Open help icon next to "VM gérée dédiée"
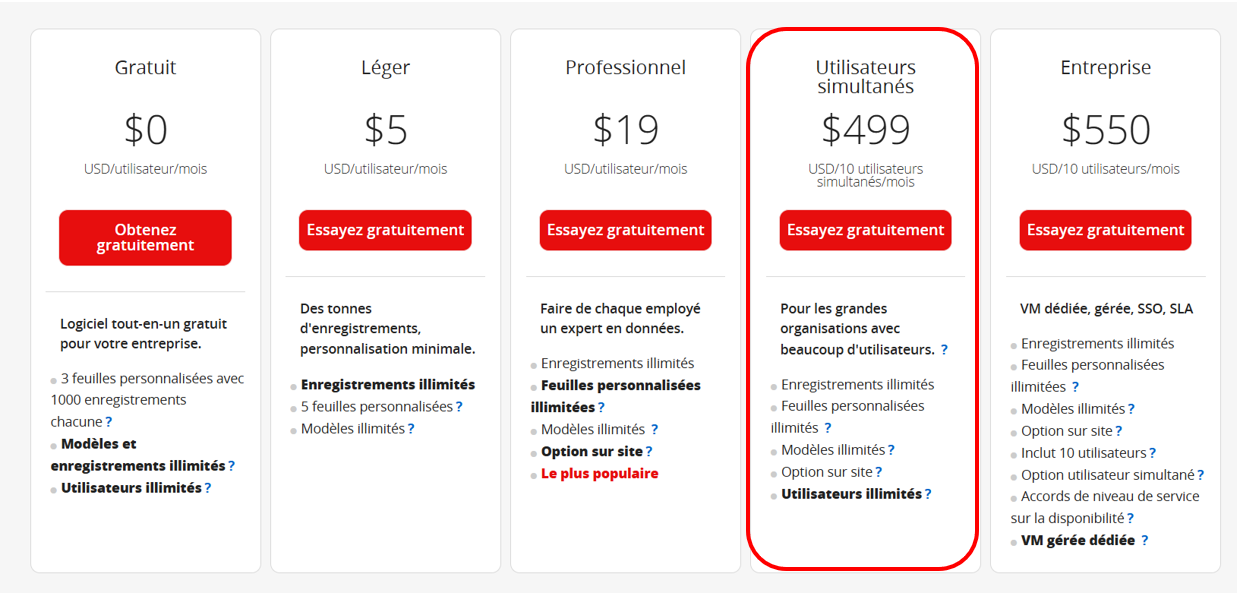Viewport: 1237px width, 593px height. (1144, 540)
